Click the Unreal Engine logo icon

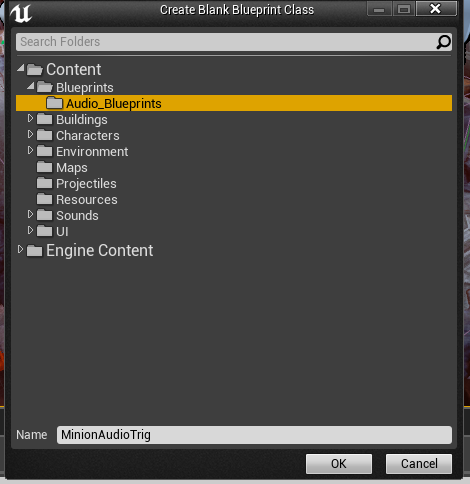pos(21,13)
